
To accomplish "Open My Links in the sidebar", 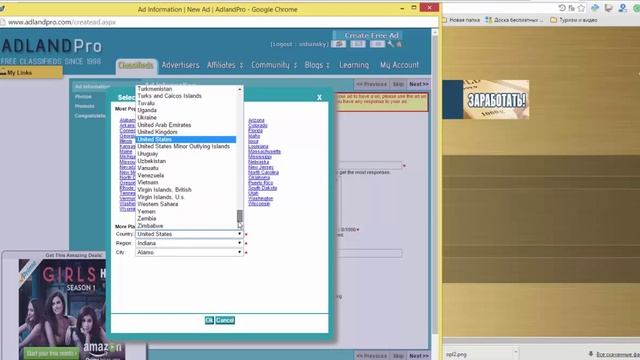I will coord(31,73).
